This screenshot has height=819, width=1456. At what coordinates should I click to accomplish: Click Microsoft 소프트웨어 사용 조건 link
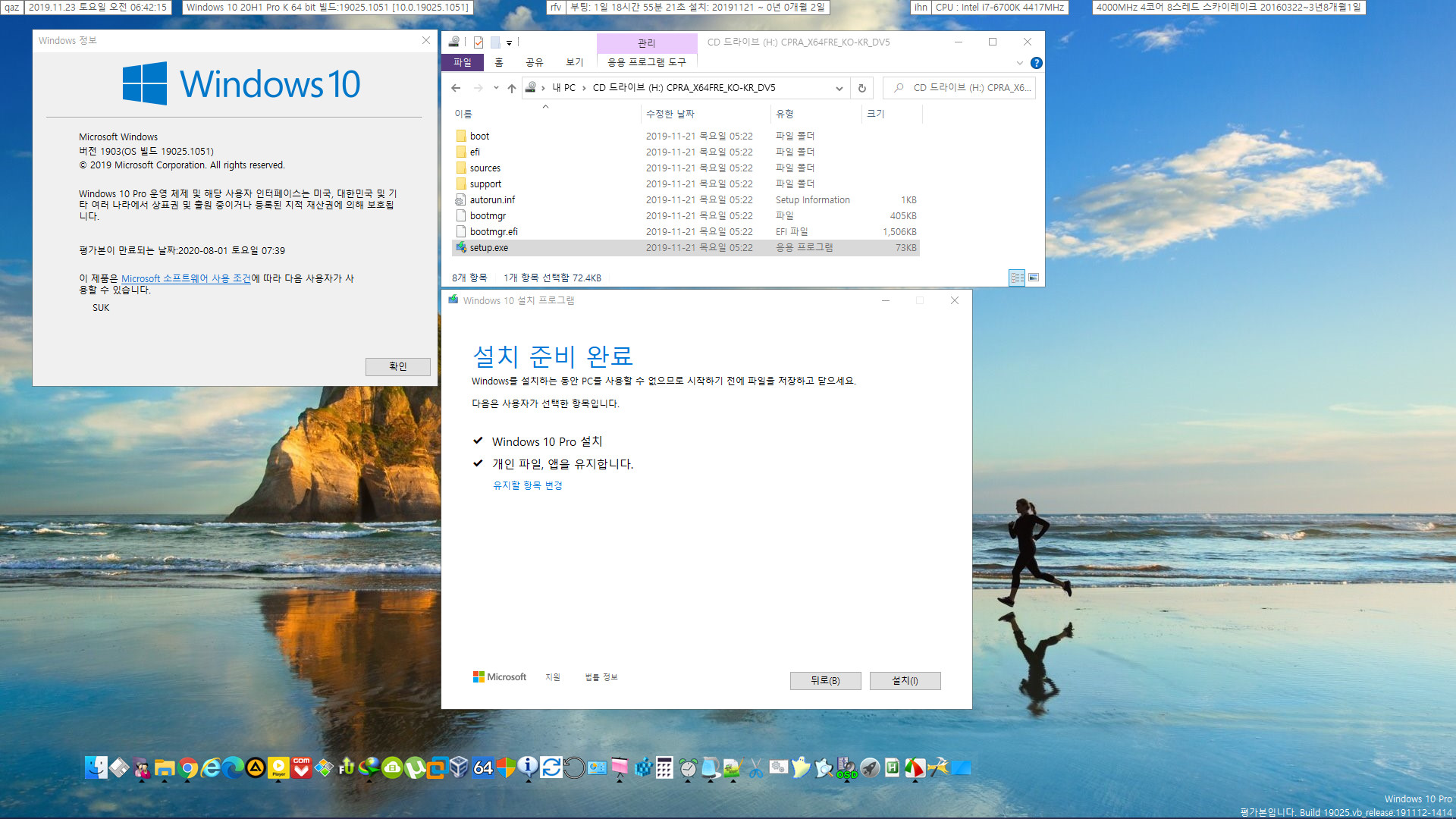coord(186,278)
